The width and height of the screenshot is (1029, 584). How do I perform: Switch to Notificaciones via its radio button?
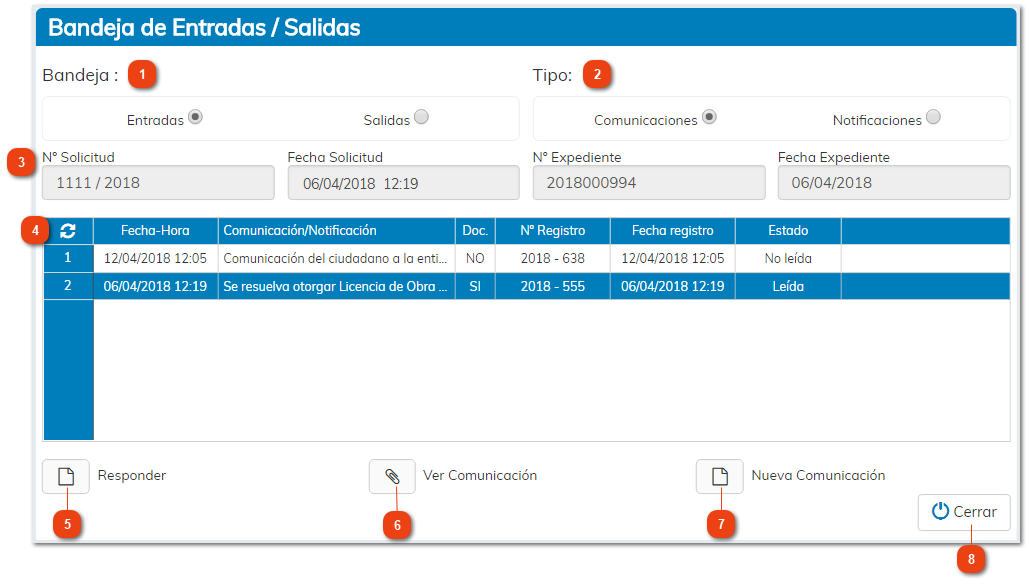(934, 115)
